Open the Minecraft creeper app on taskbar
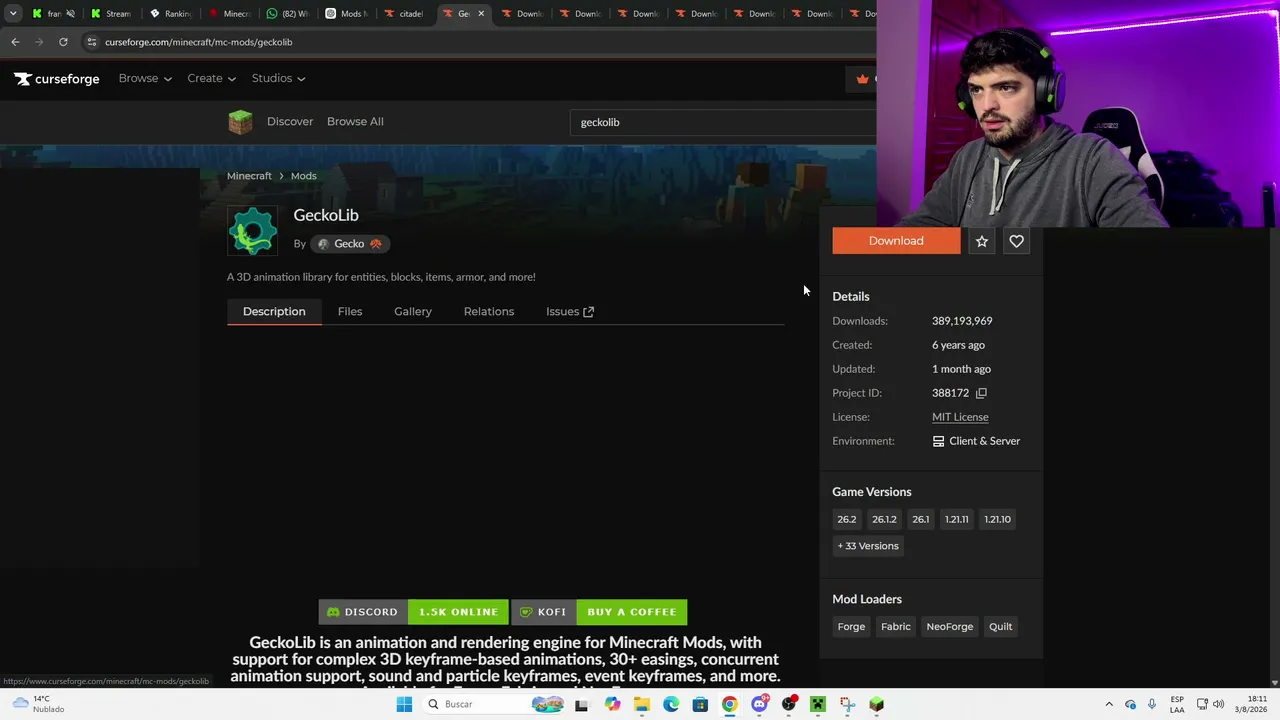Image resolution: width=1280 pixels, height=720 pixels. (818, 704)
